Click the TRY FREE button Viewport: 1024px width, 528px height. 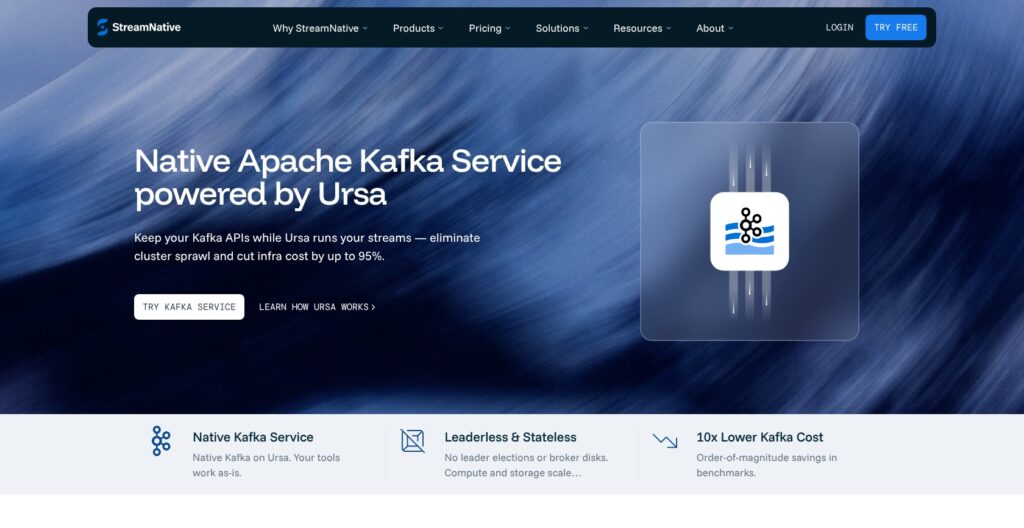(895, 27)
